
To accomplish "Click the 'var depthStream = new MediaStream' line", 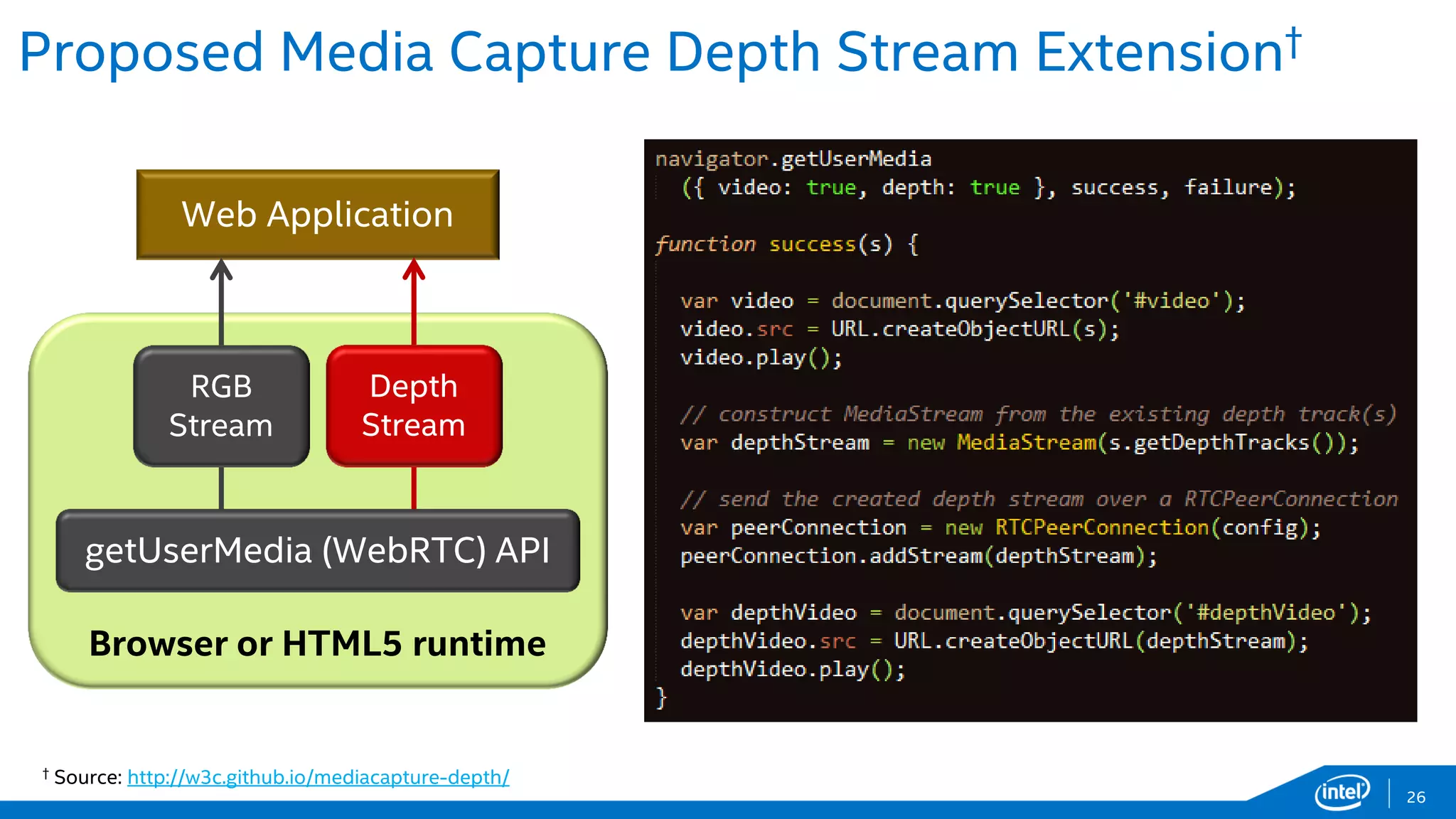I will pyautogui.click(x=1019, y=443).
